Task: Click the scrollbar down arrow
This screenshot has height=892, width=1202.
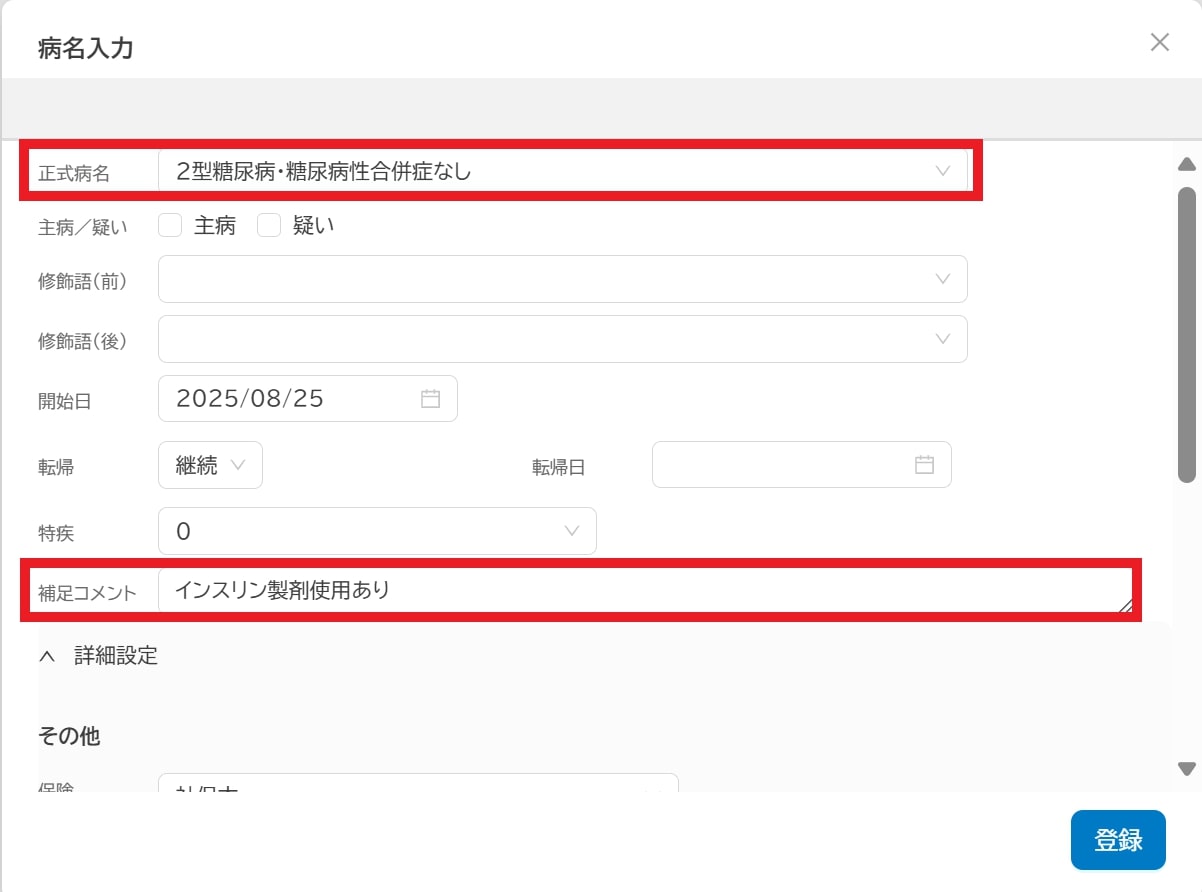Action: (1186, 766)
